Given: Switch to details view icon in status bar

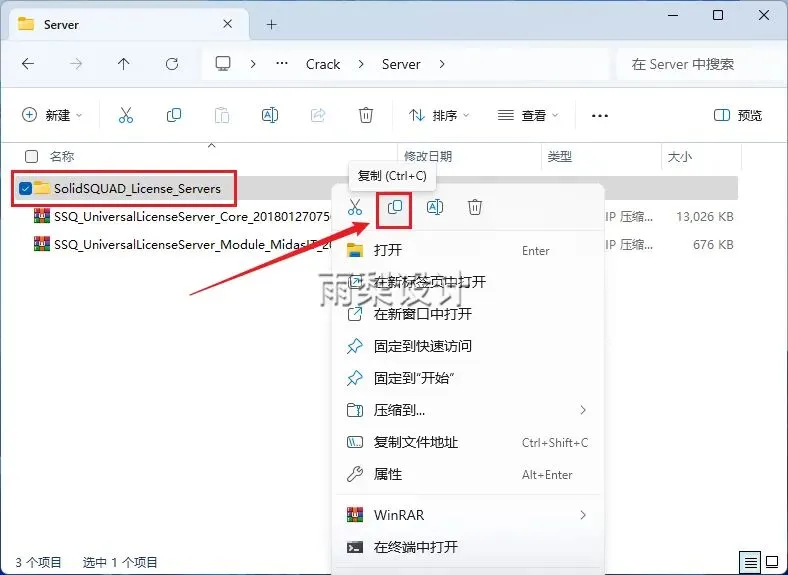Looking at the screenshot, I should point(750,562).
